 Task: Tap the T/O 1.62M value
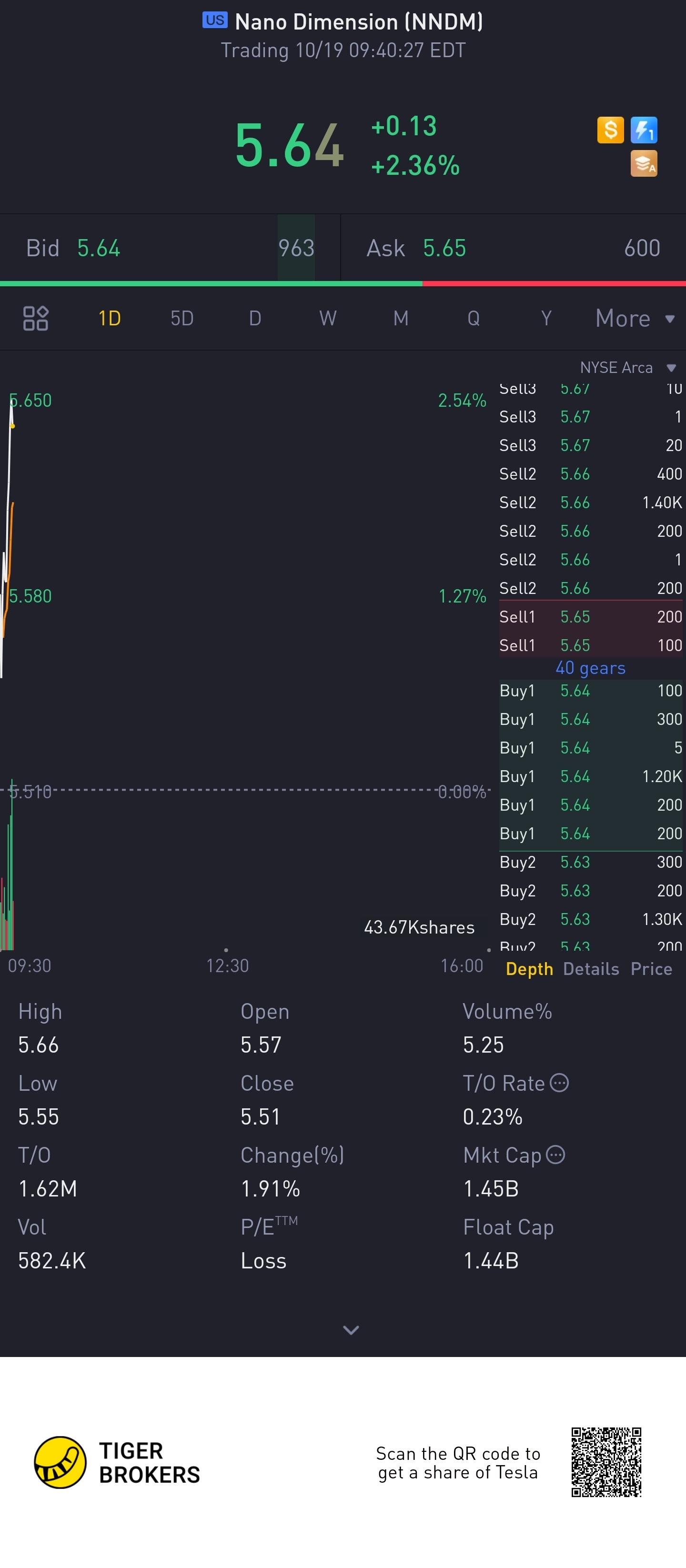[x=48, y=1188]
